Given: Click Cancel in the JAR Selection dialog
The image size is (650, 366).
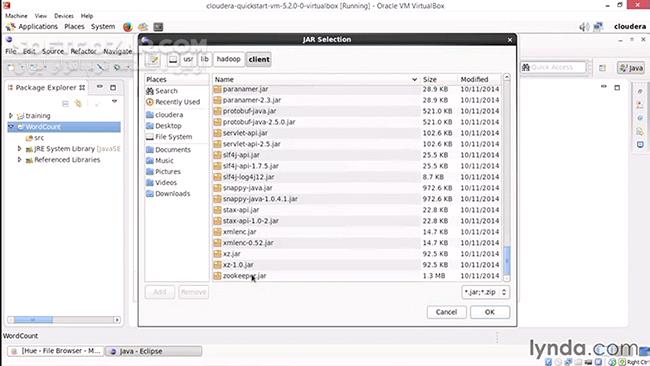Looking at the screenshot, I should pos(446,312).
